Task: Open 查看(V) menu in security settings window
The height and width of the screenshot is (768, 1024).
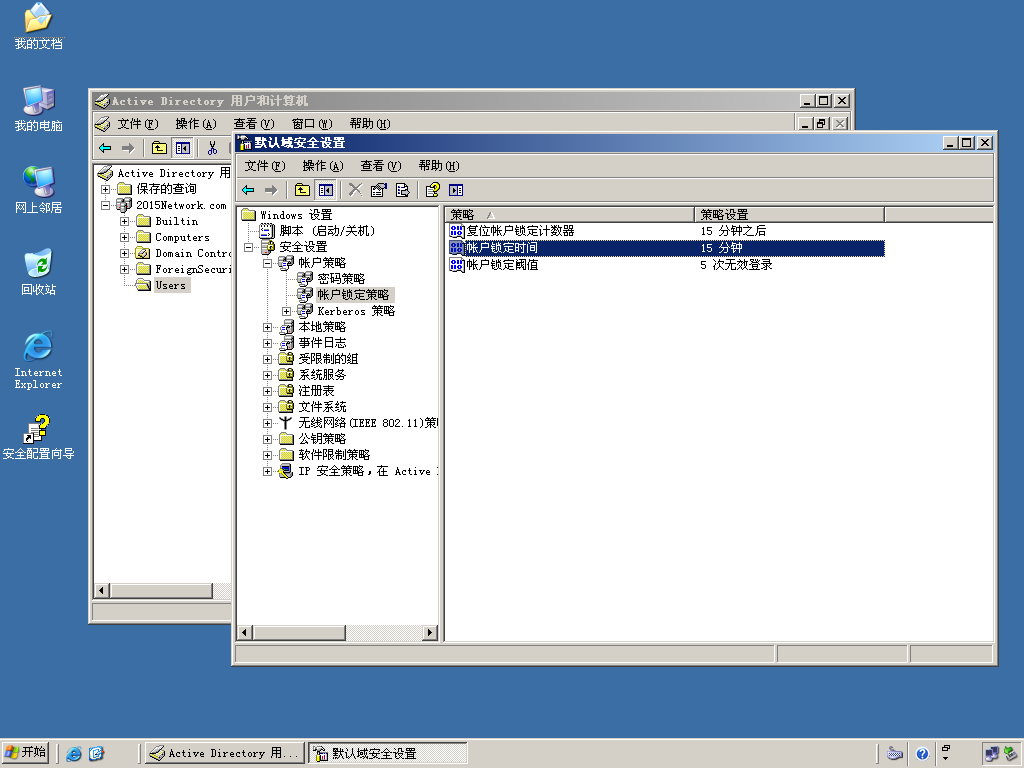Action: [x=381, y=166]
